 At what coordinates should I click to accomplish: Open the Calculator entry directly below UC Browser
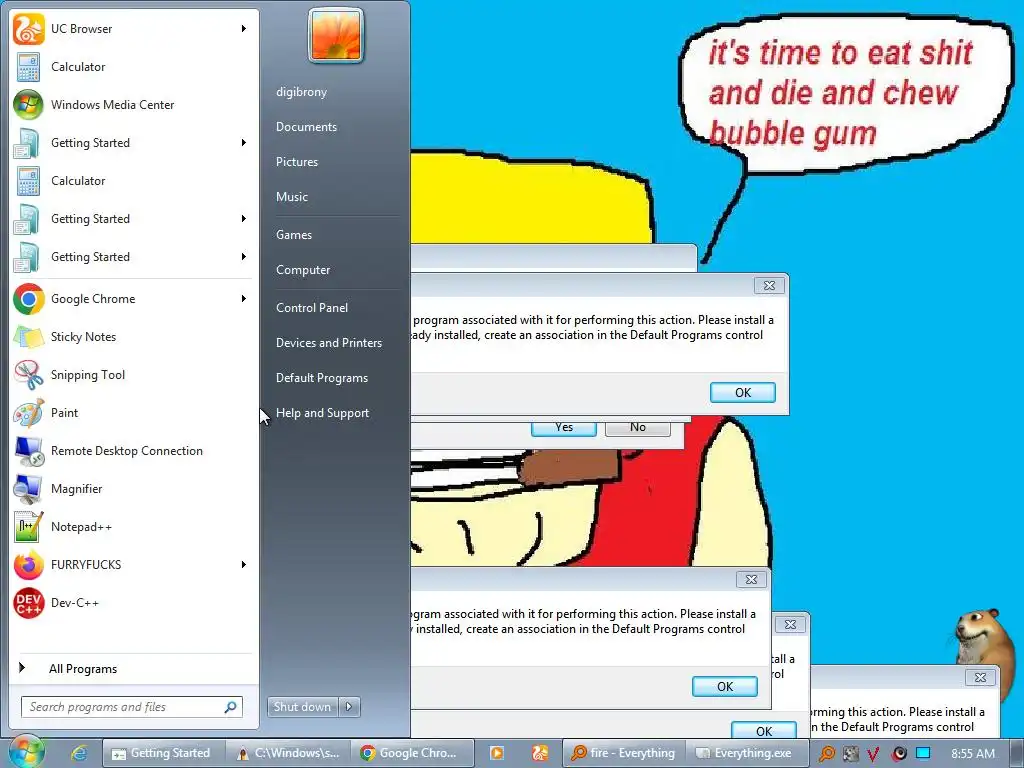(134, 67)
